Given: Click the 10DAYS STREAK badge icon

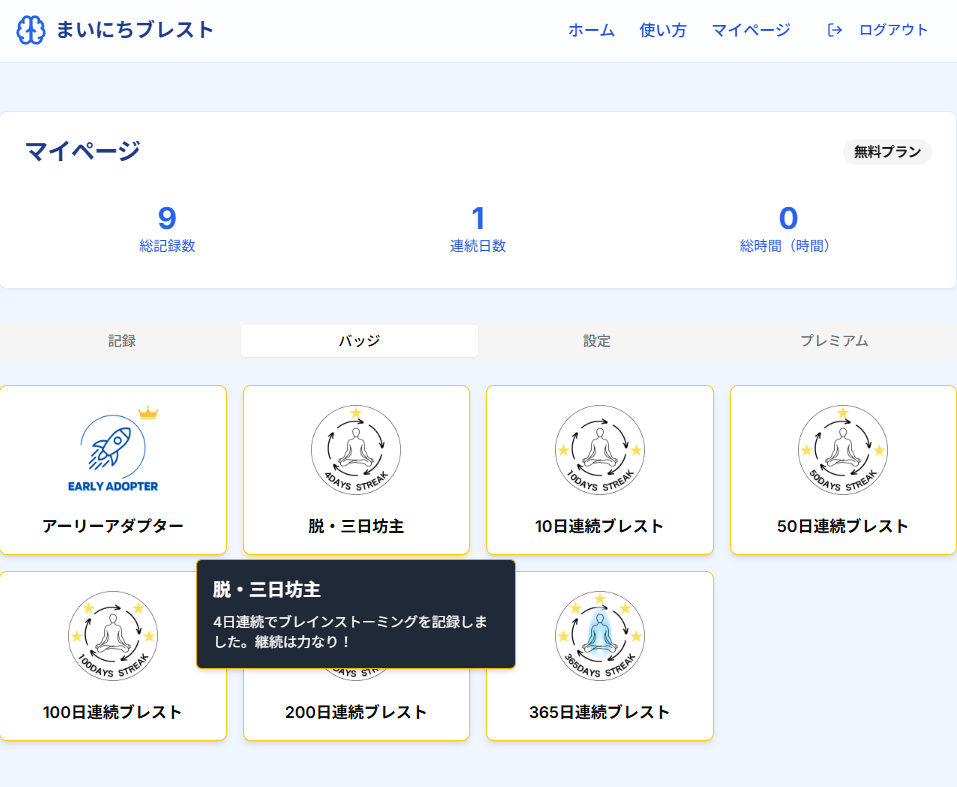Looking at the screenshot, I should (x=599, y=450).
